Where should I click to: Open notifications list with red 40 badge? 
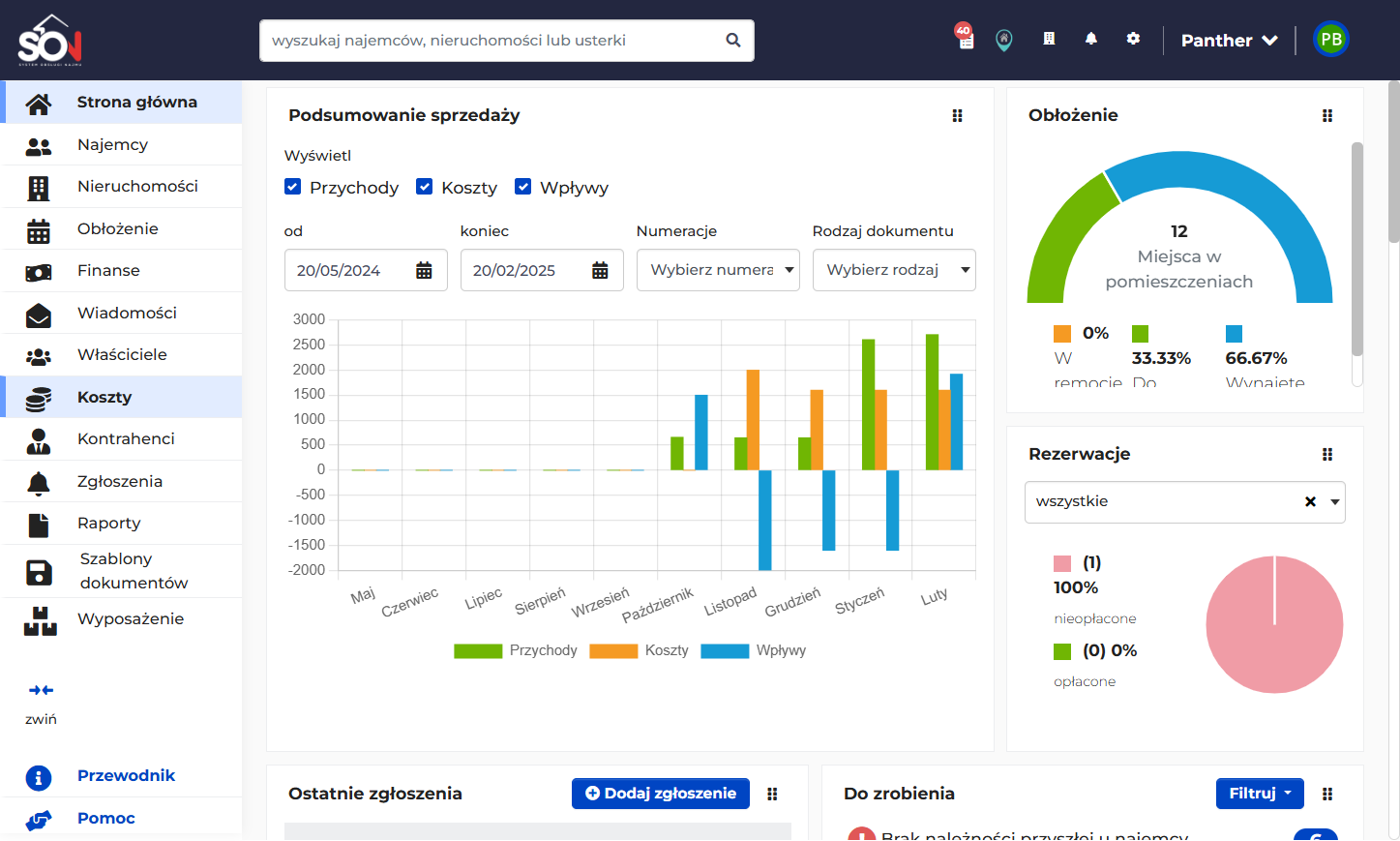click(965, 37)
